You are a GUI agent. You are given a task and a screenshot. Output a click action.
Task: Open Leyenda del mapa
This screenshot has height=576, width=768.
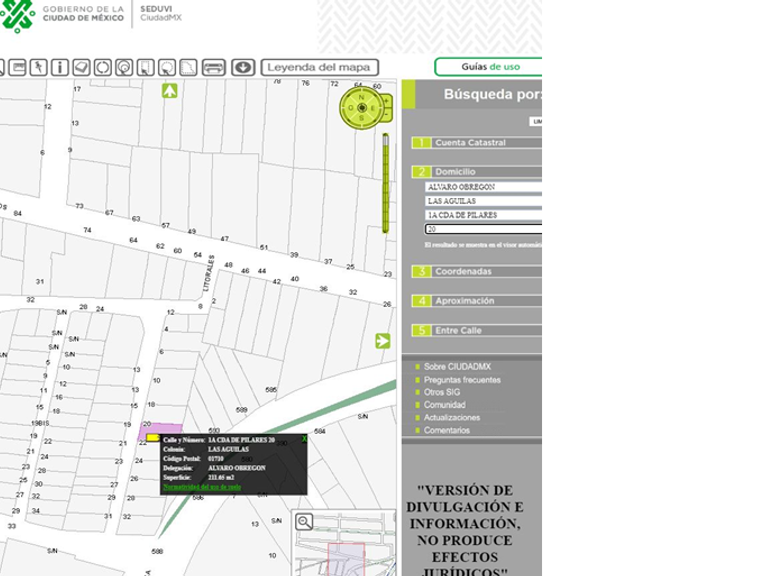point(320,67)
